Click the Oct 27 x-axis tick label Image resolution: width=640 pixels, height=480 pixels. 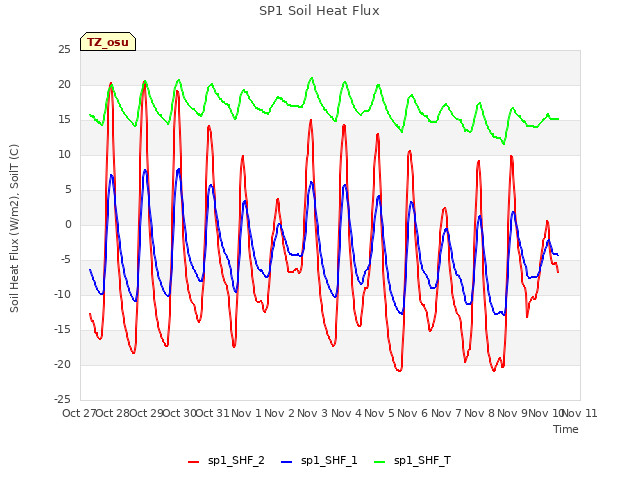(x=79, y=413)
